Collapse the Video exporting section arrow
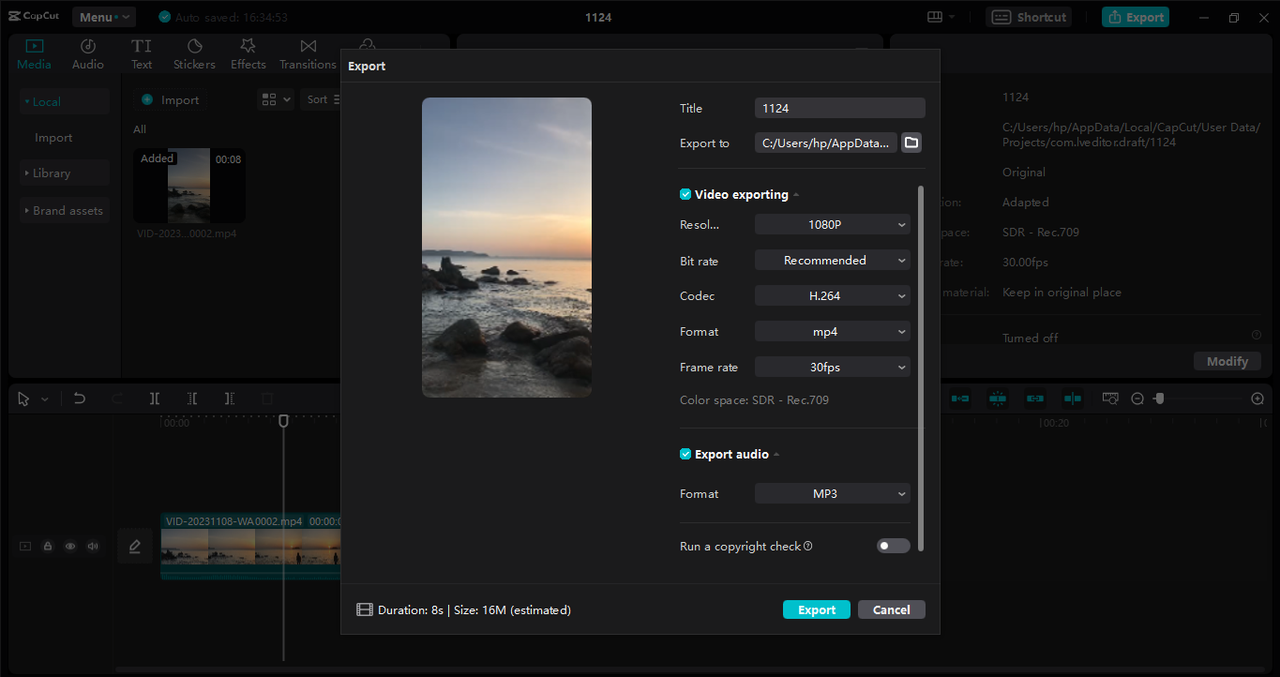1280x677 pixels. click(796, 195)
